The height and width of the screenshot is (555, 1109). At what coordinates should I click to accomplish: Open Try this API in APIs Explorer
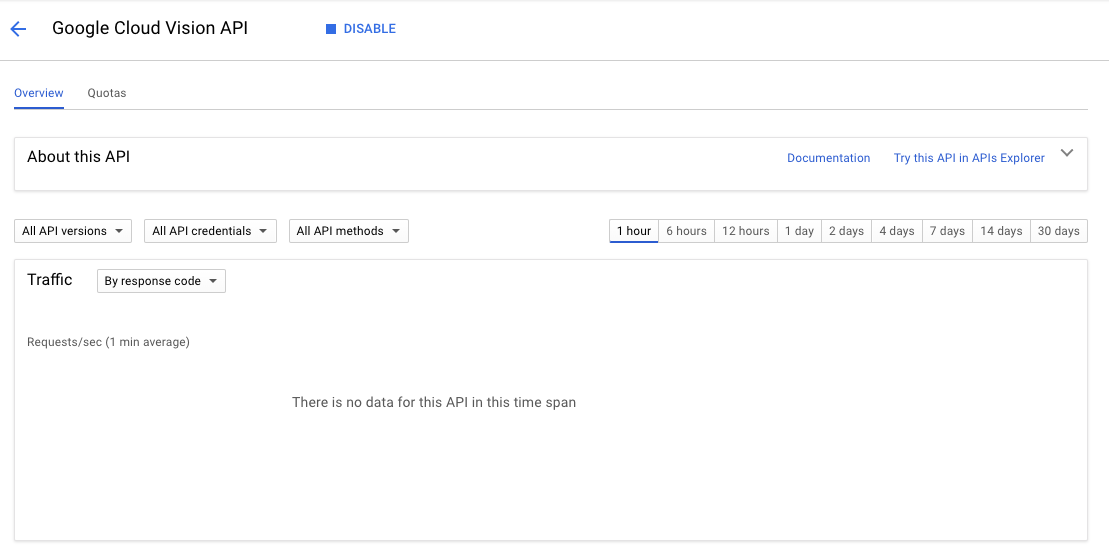(969, 158)
